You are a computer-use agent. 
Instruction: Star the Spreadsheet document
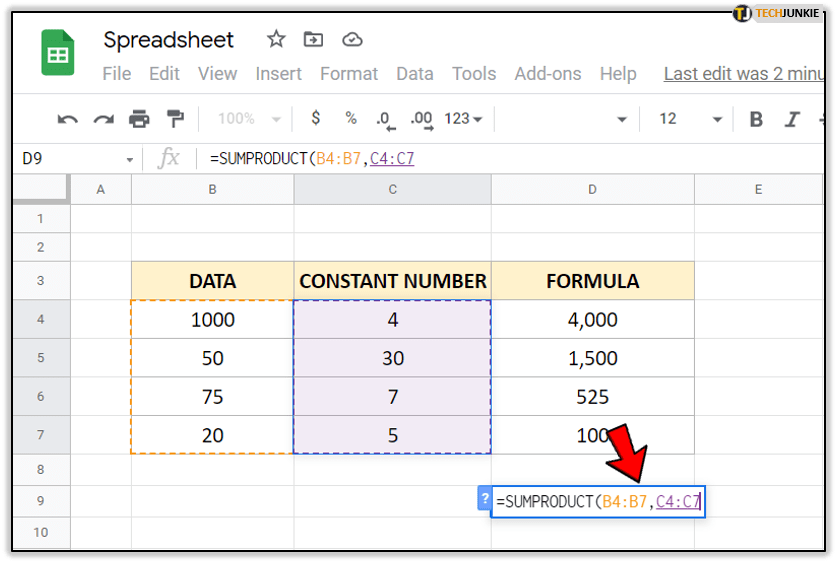coord(276,39)
